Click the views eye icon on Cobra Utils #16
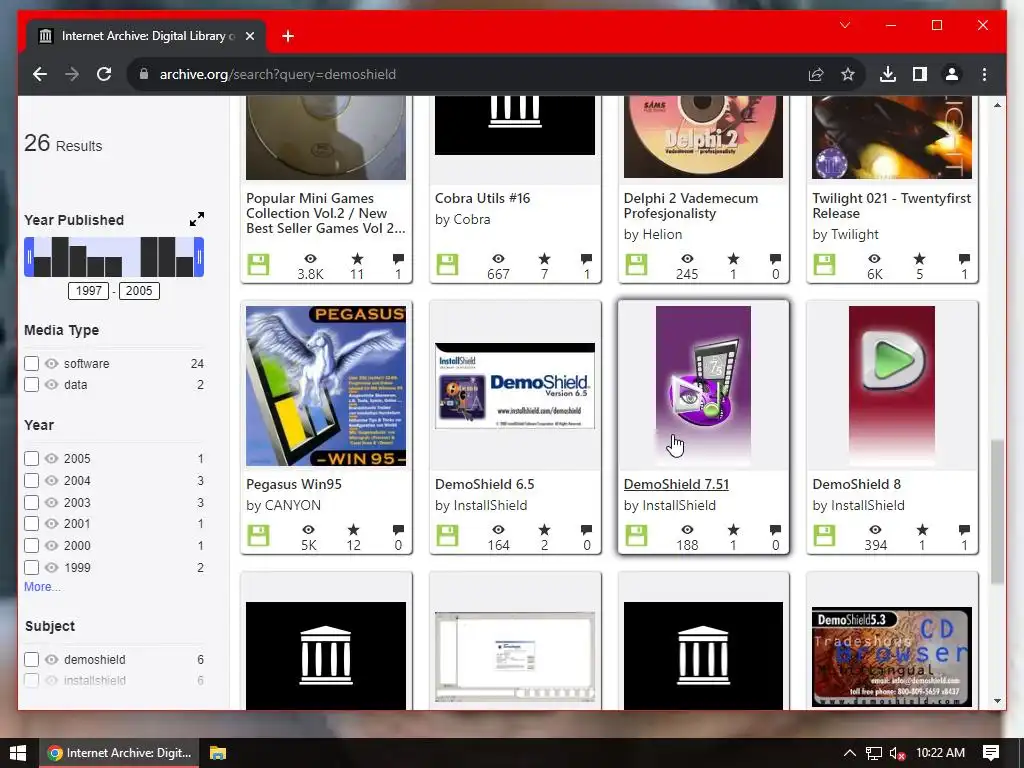This screenshot has width=1024, height=768. click(x=498, y=259)
